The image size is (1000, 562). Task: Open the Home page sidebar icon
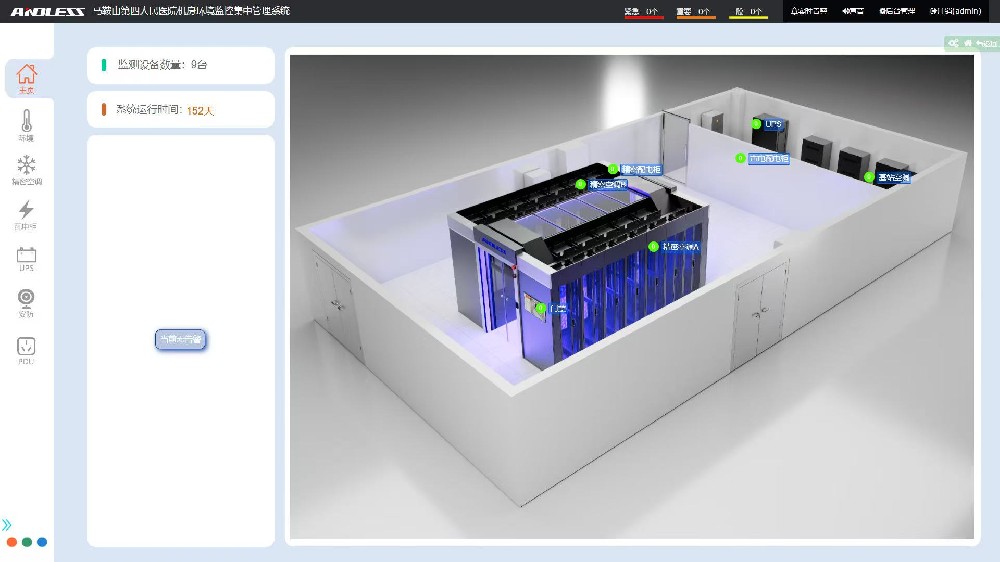[27, 77]
